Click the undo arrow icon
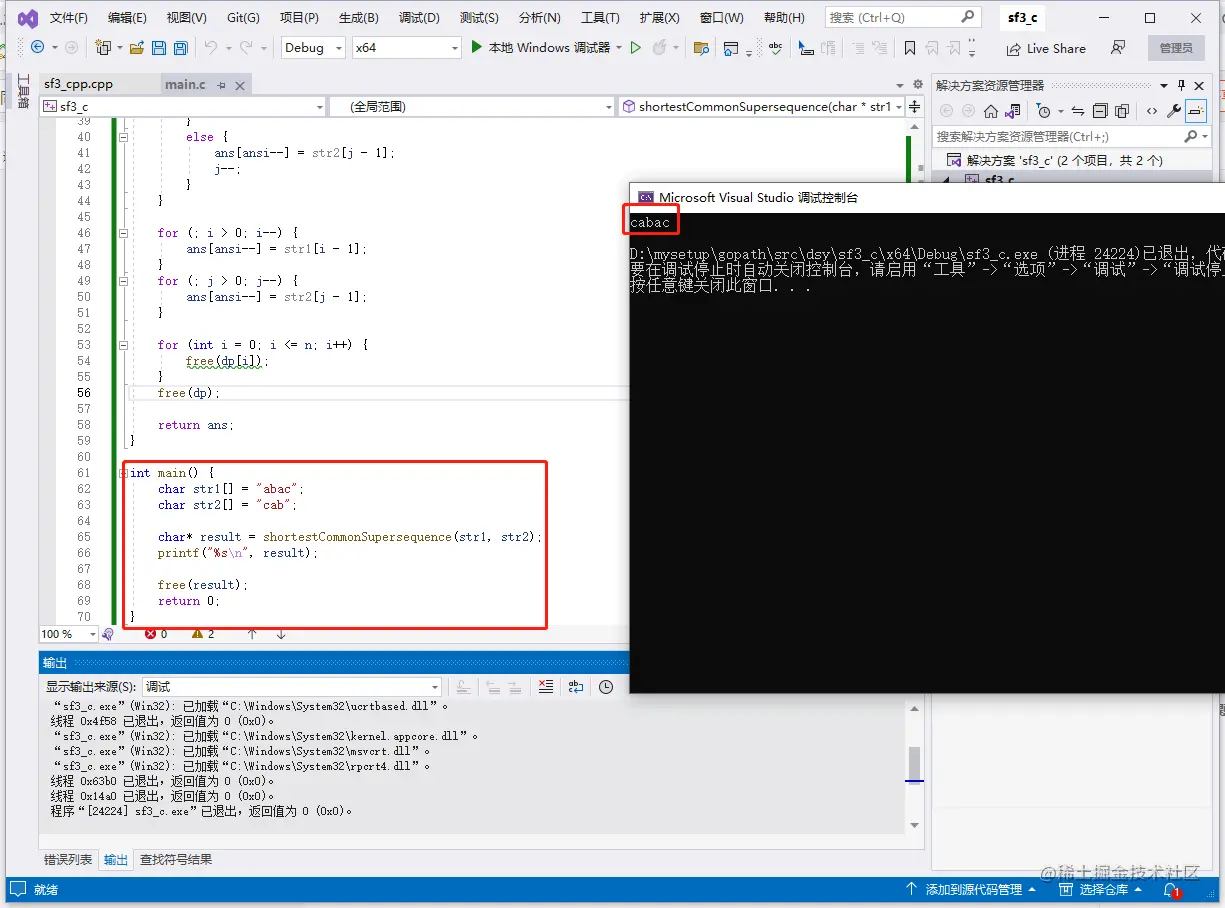Viewport: 1225px width, 908px height. coord(210,47)
